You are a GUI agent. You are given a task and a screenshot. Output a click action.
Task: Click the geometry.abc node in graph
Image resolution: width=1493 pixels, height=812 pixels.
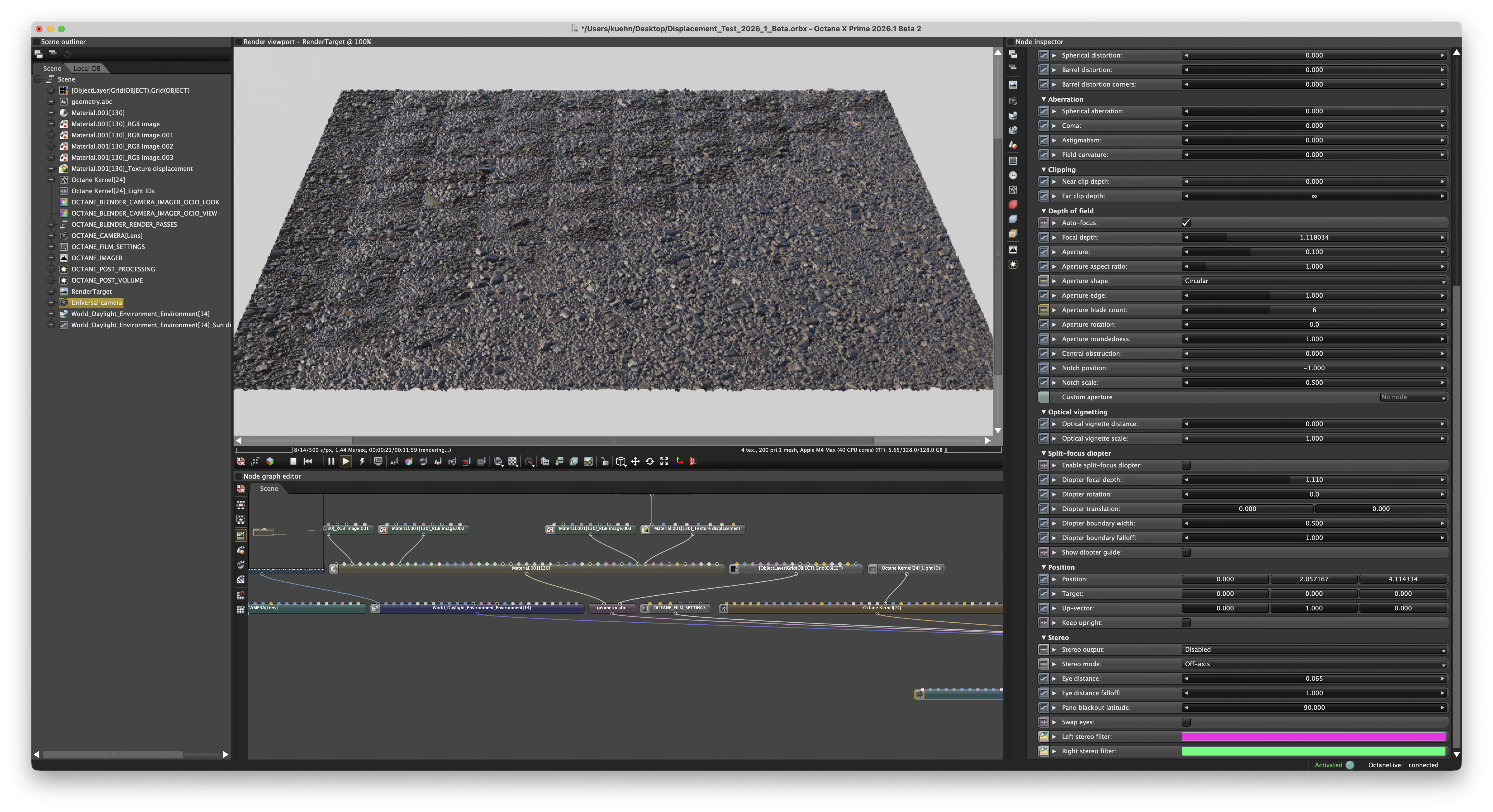pos(612,608)
